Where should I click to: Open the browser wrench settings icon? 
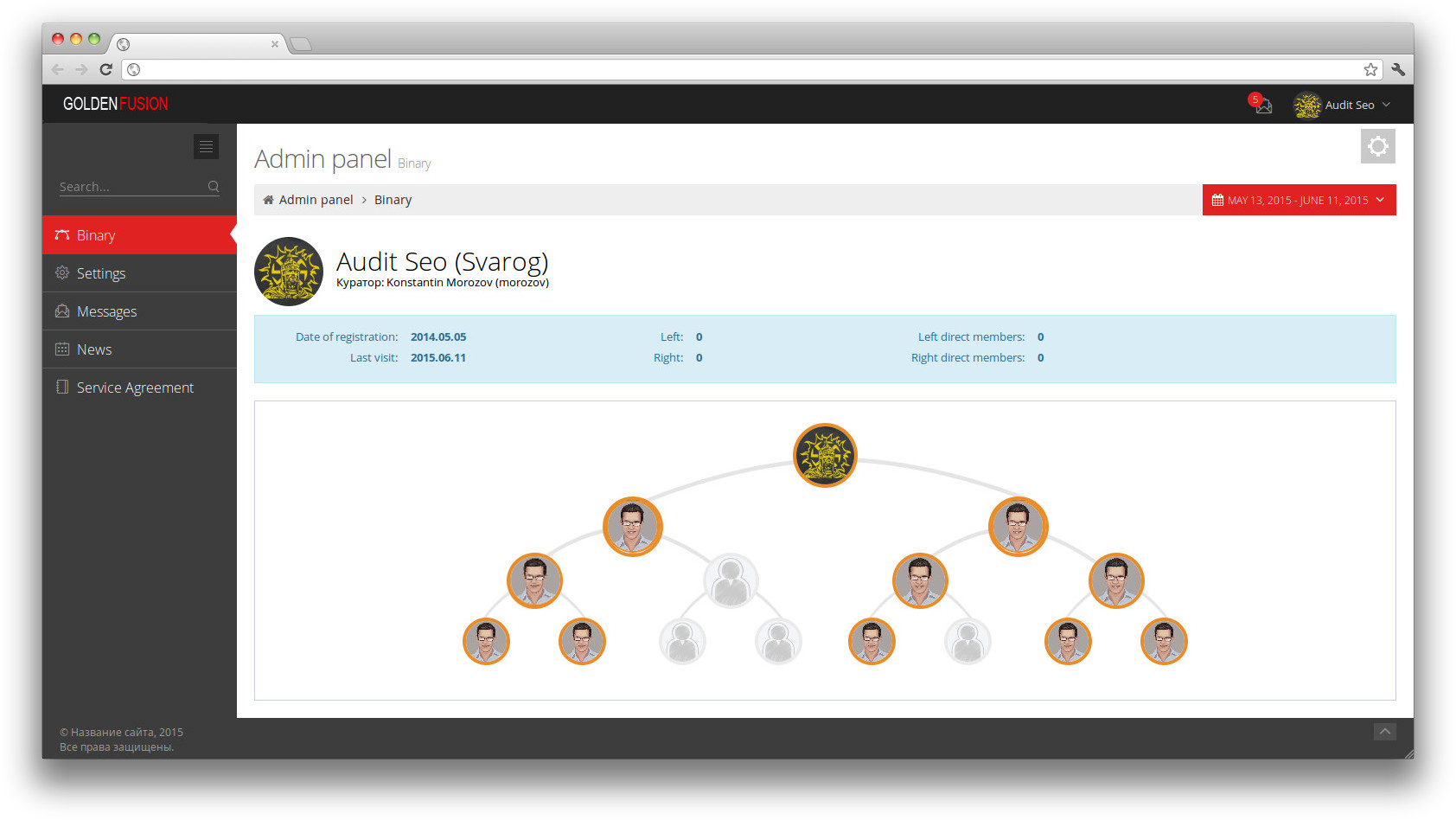1397,69
